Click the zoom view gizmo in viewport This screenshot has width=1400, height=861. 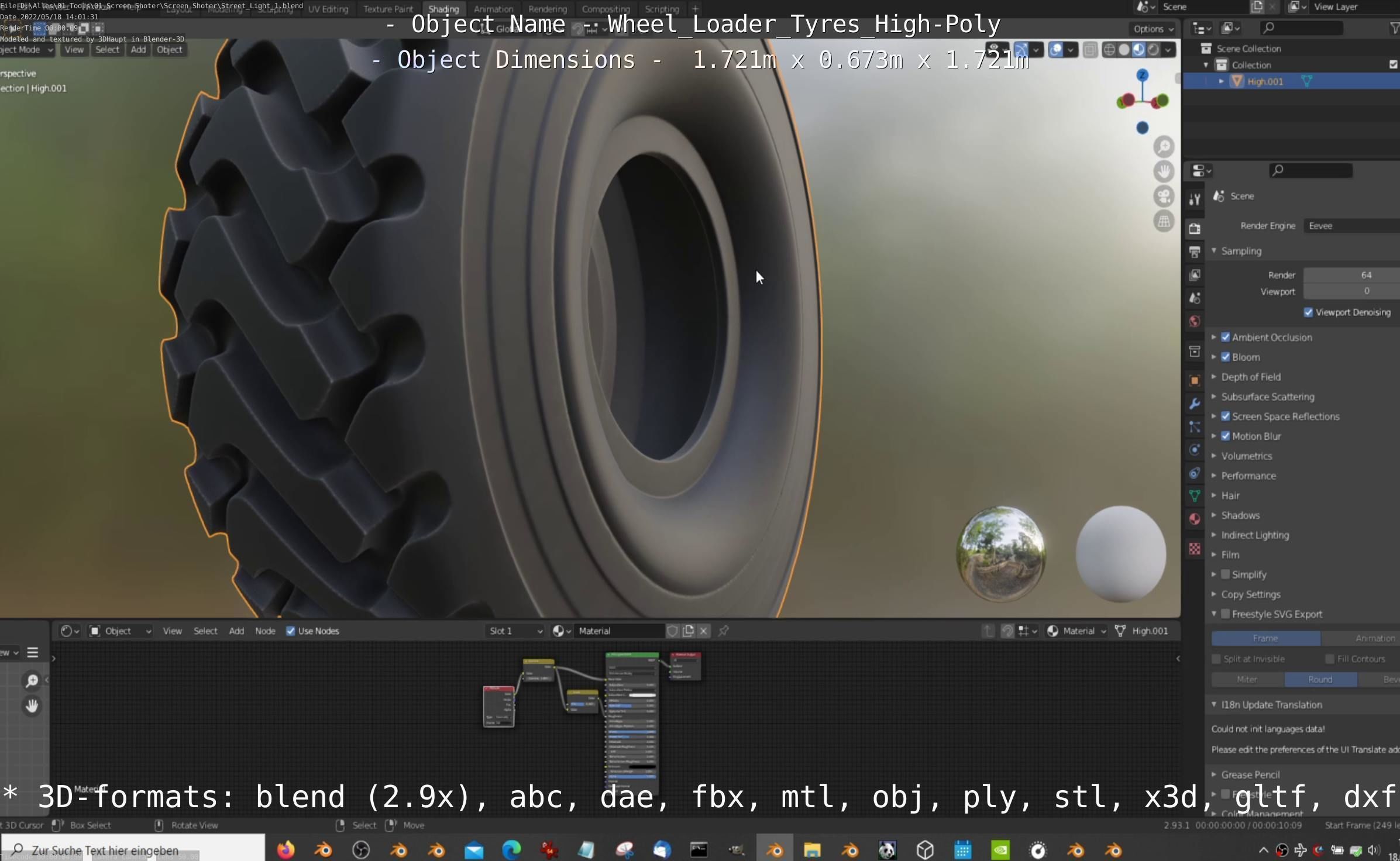pyautogui.click(x=1164, y=146)
